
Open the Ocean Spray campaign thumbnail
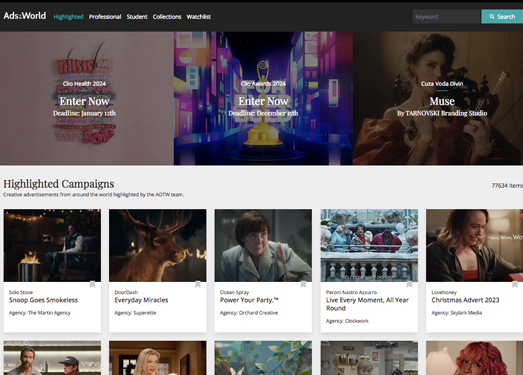pyautogui.click(x=263, y=245)
